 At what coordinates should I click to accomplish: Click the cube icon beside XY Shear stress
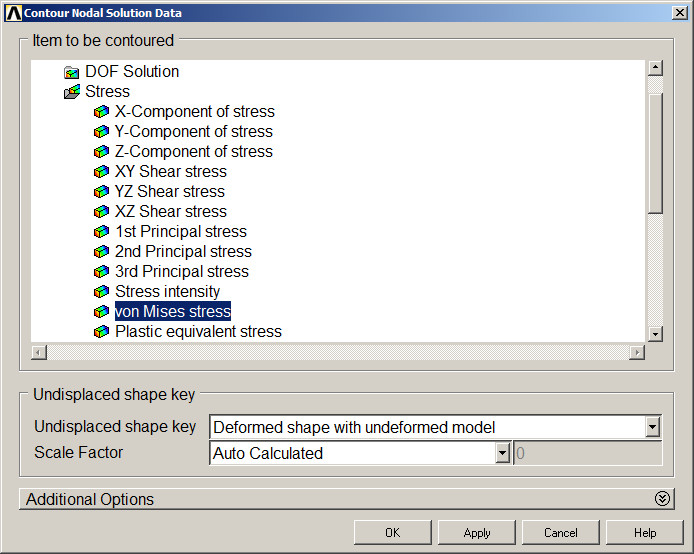[101, 172]
